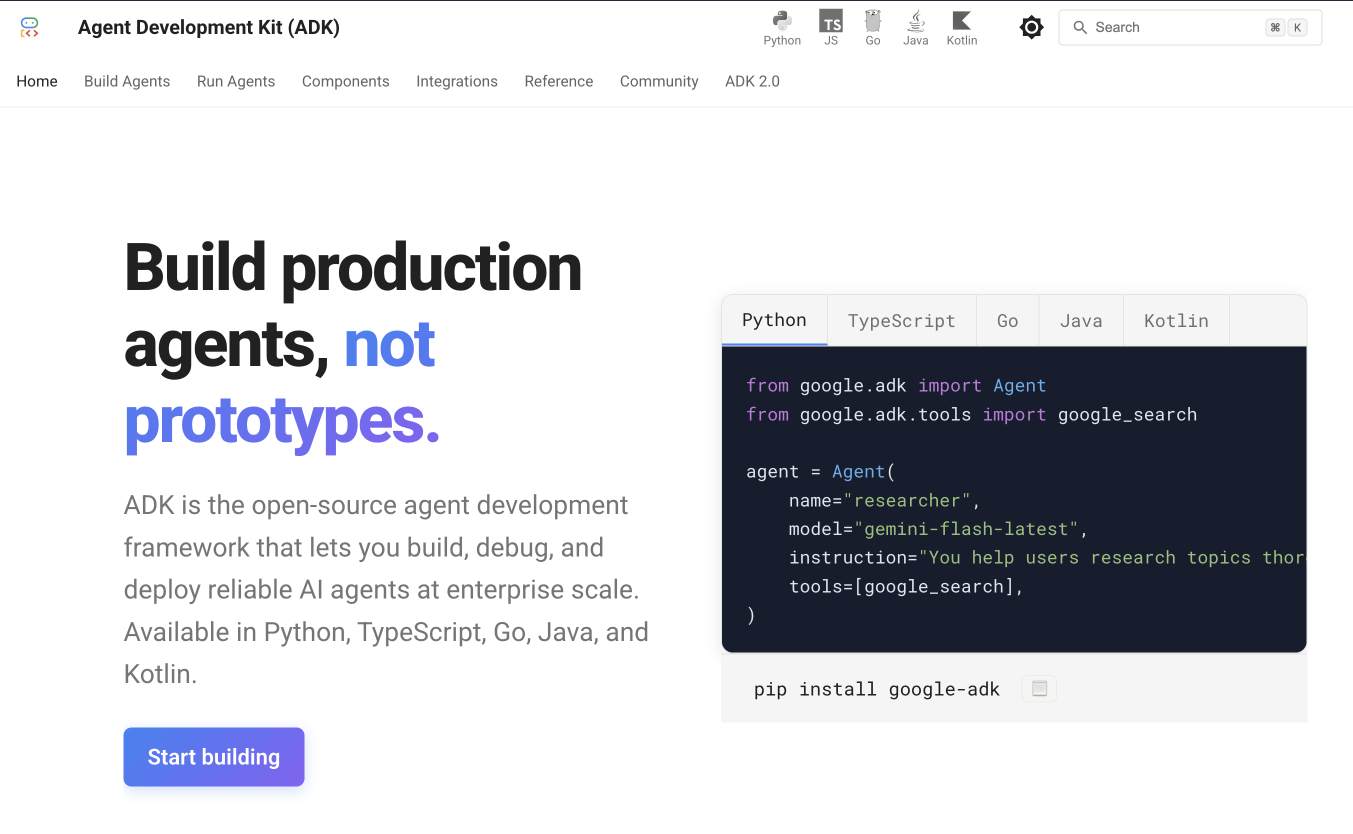Switch code sample to Python tab
Viewport: 1353px width, 834px height.
tap(774, 320)
